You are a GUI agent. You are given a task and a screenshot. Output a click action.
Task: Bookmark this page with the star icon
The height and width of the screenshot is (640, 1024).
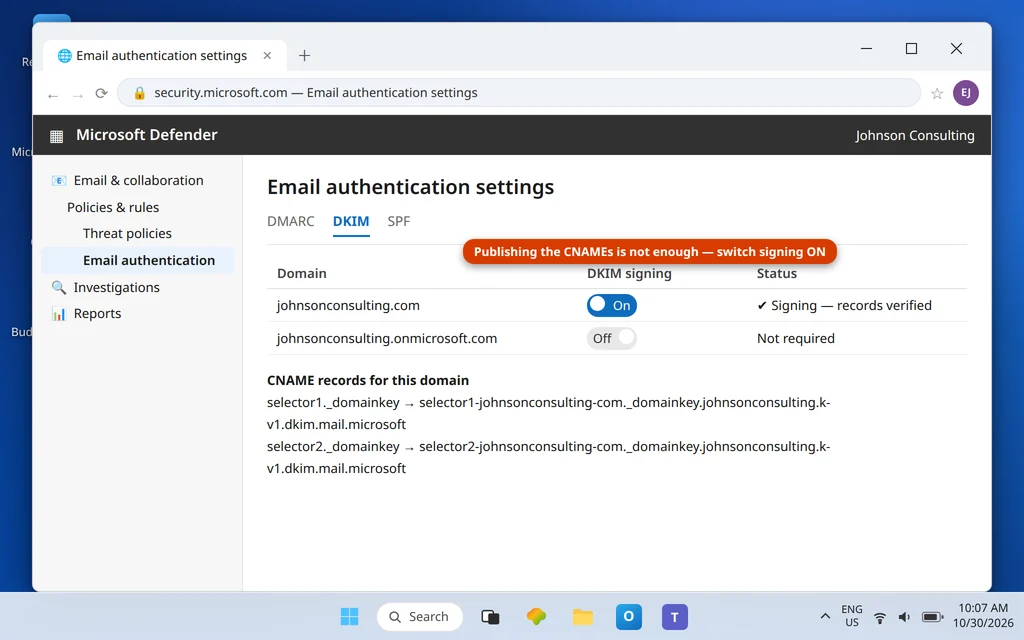point(937,93)
